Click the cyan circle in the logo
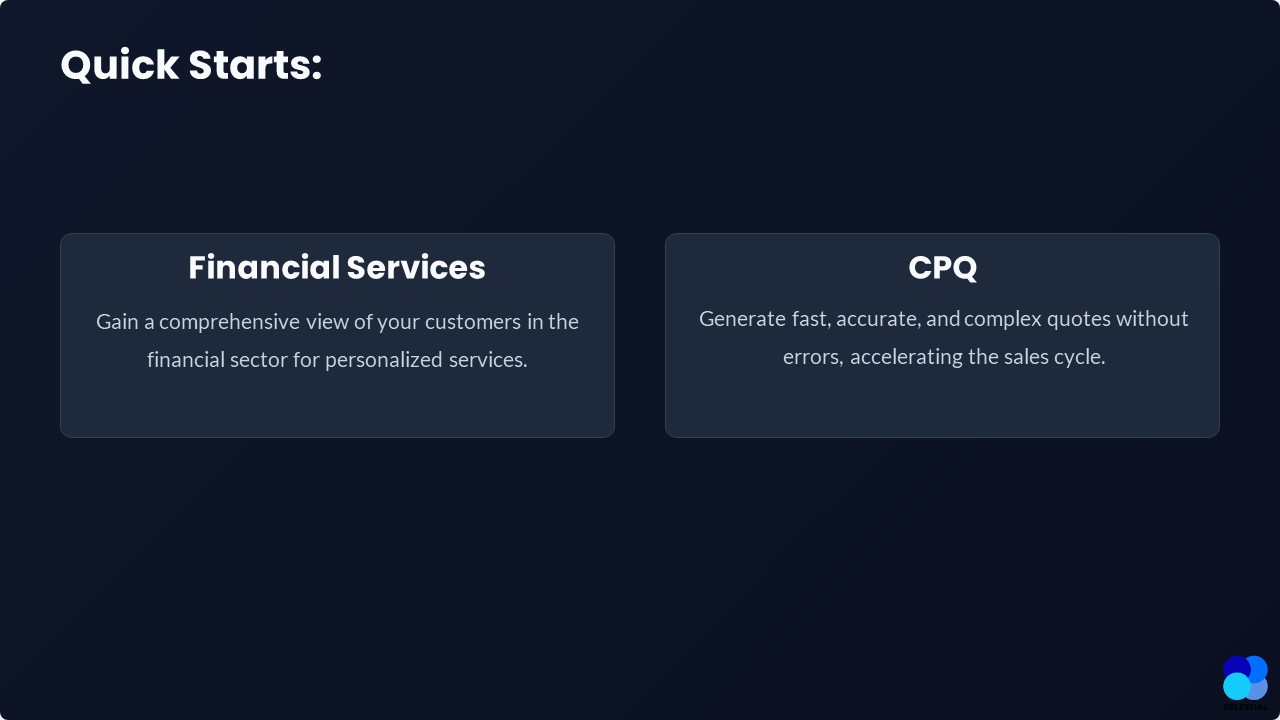 pos(1236,686)
